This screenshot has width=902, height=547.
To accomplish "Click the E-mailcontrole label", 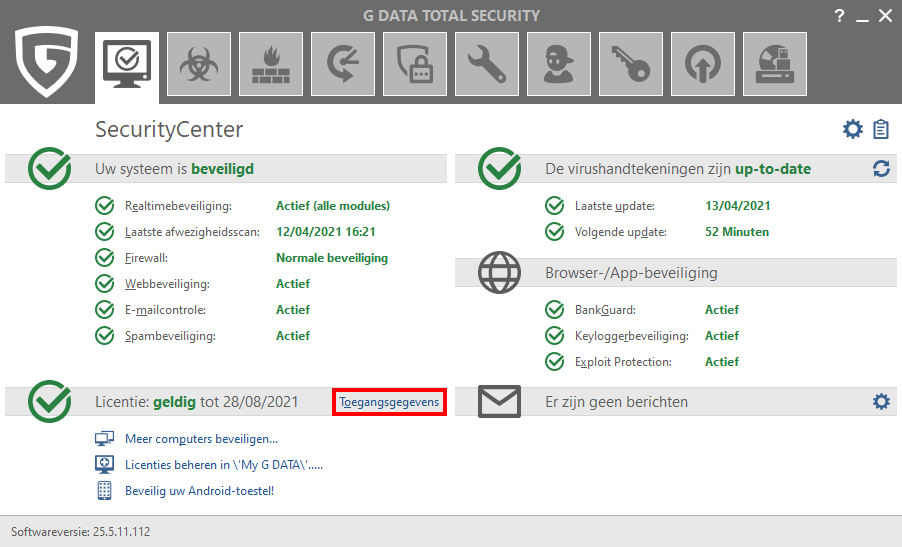I will (x=165, y=309).
